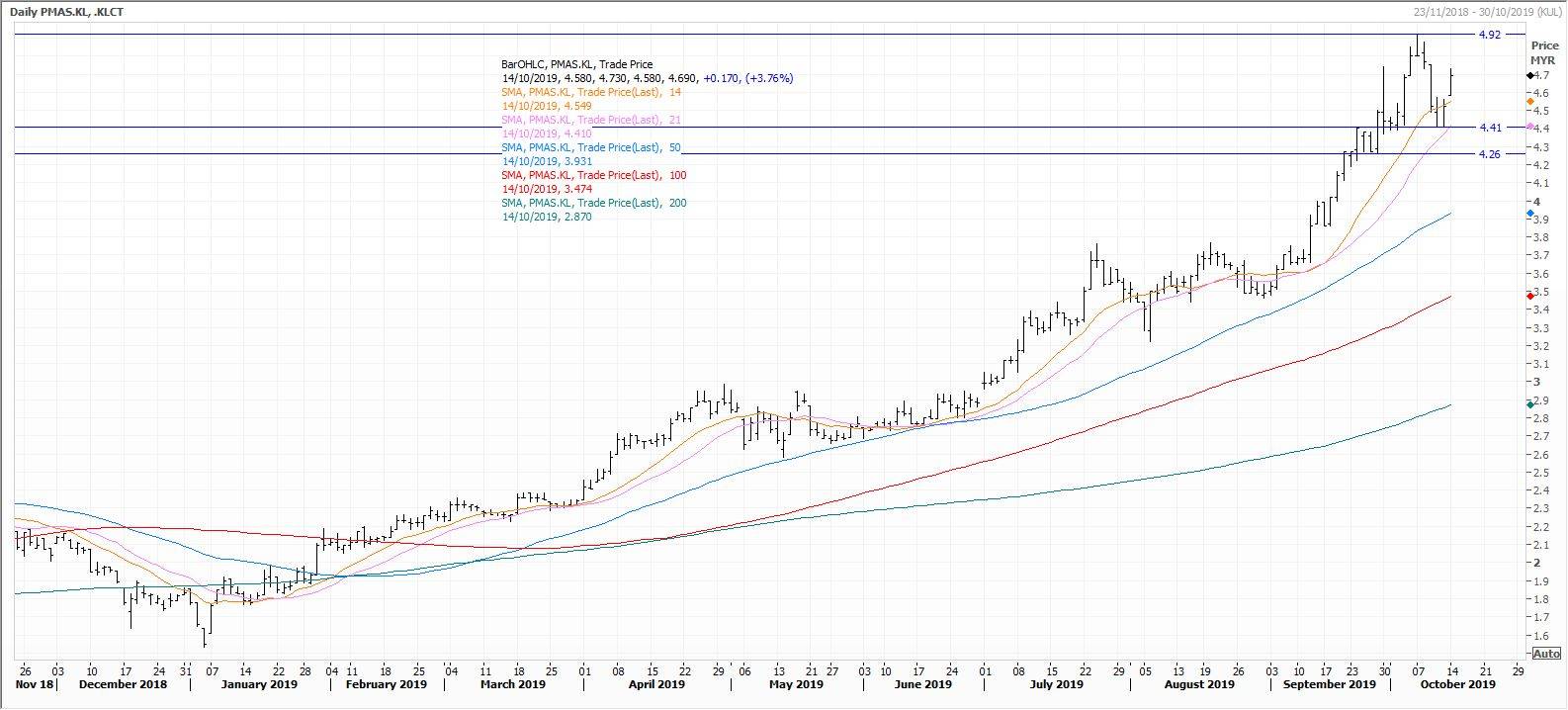Viewport: 1568px width, 710px height.
Task: Click the black price marker at 4.7
Action: [1530, 75]
